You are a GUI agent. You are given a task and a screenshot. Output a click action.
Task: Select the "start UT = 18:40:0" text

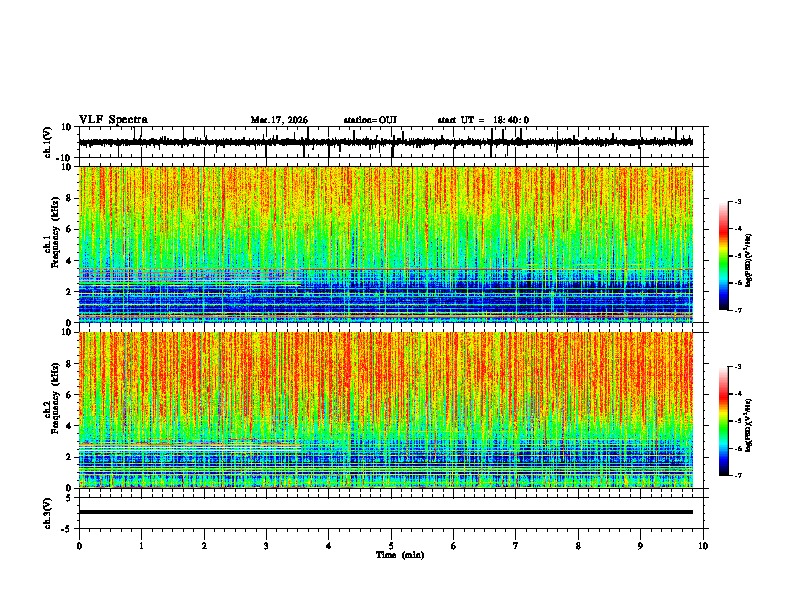[x=483, y=120]
